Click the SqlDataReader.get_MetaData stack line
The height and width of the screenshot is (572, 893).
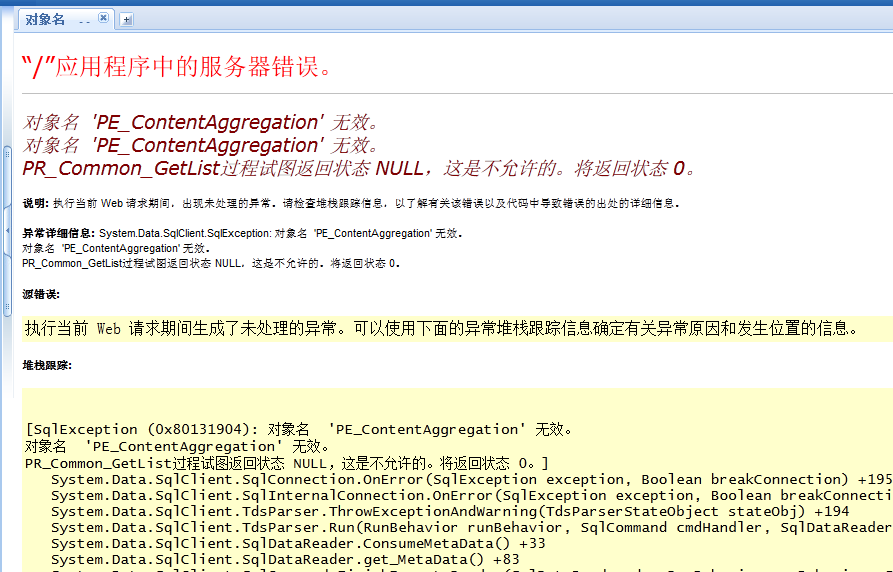click(x=285, y=559)
